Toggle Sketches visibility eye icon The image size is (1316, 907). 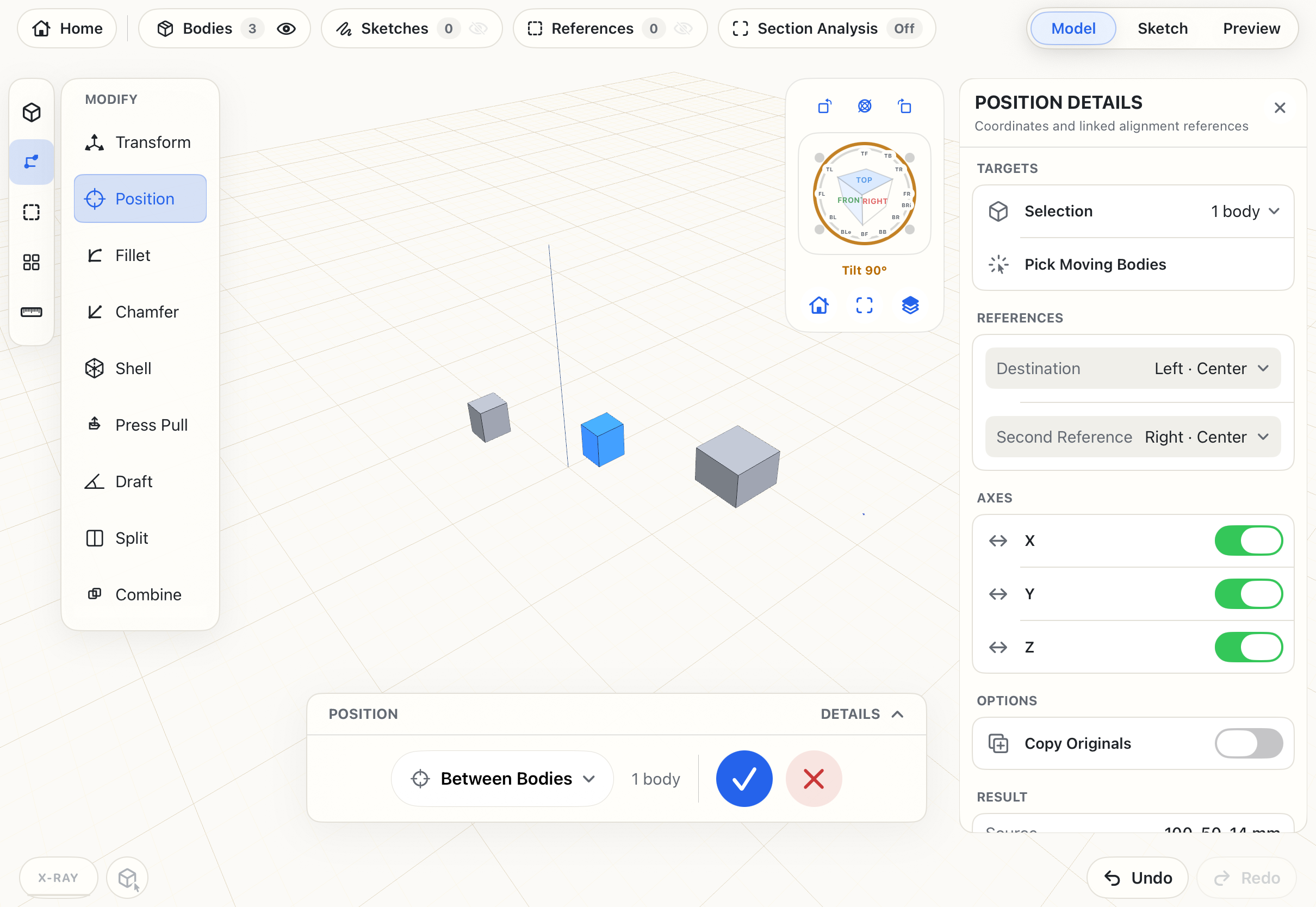[479, 28]
